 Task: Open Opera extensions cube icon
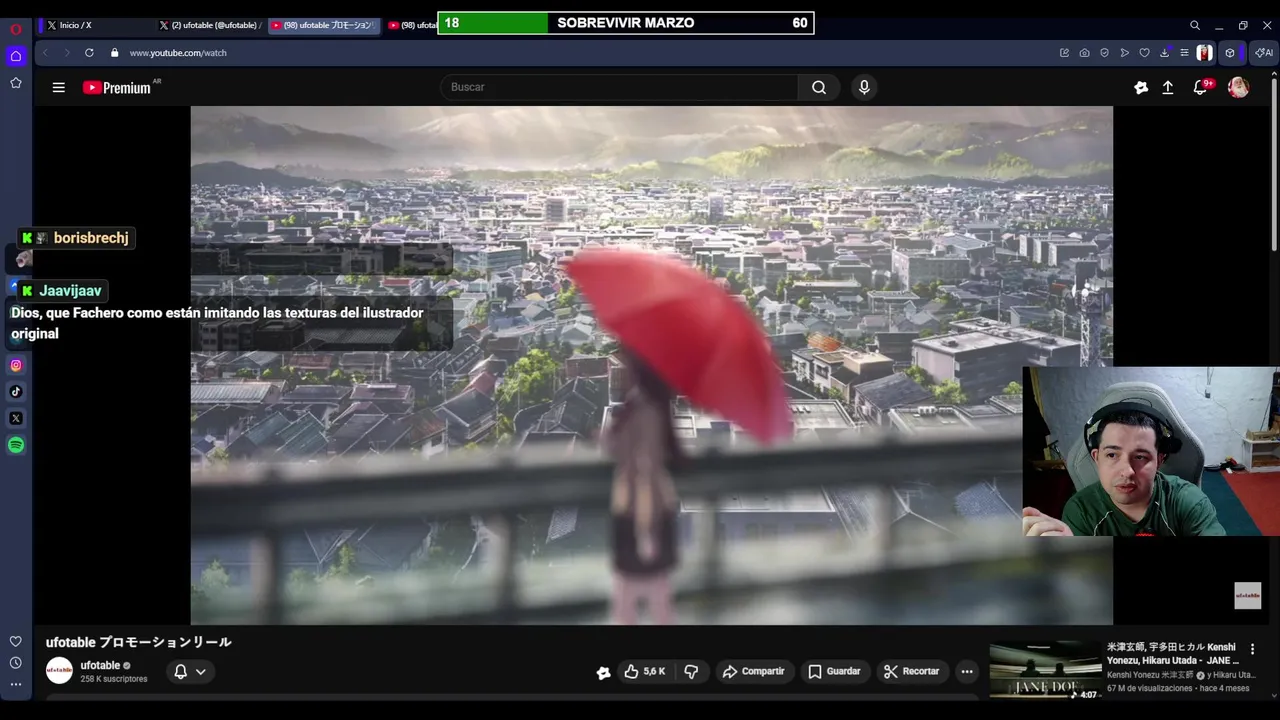[1230, 53]
